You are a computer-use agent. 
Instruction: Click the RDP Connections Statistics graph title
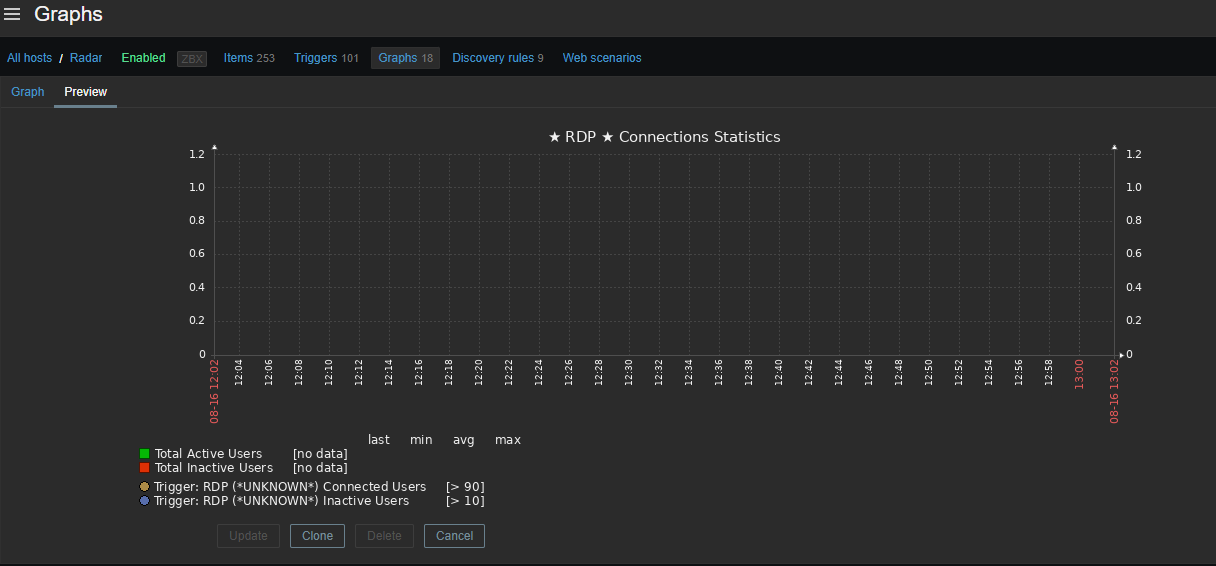(664, 137)
